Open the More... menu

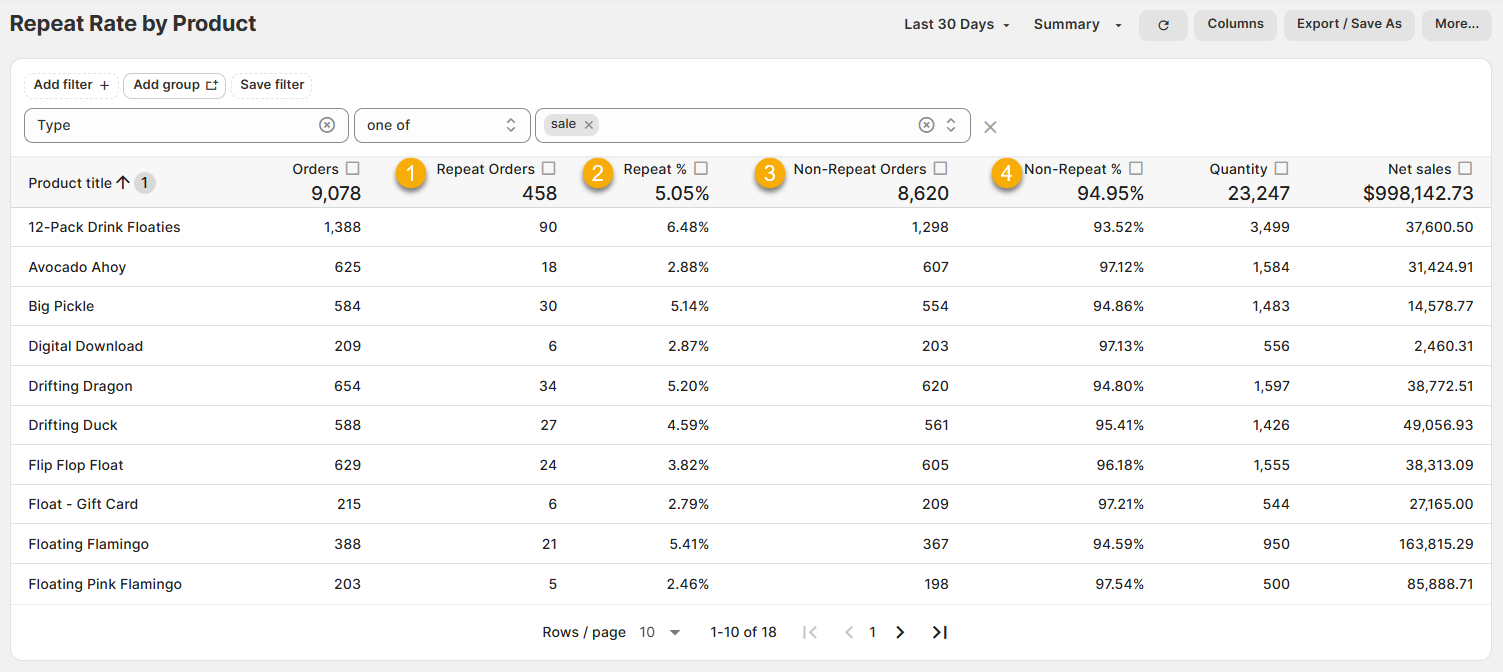[x=1456, y=25]
